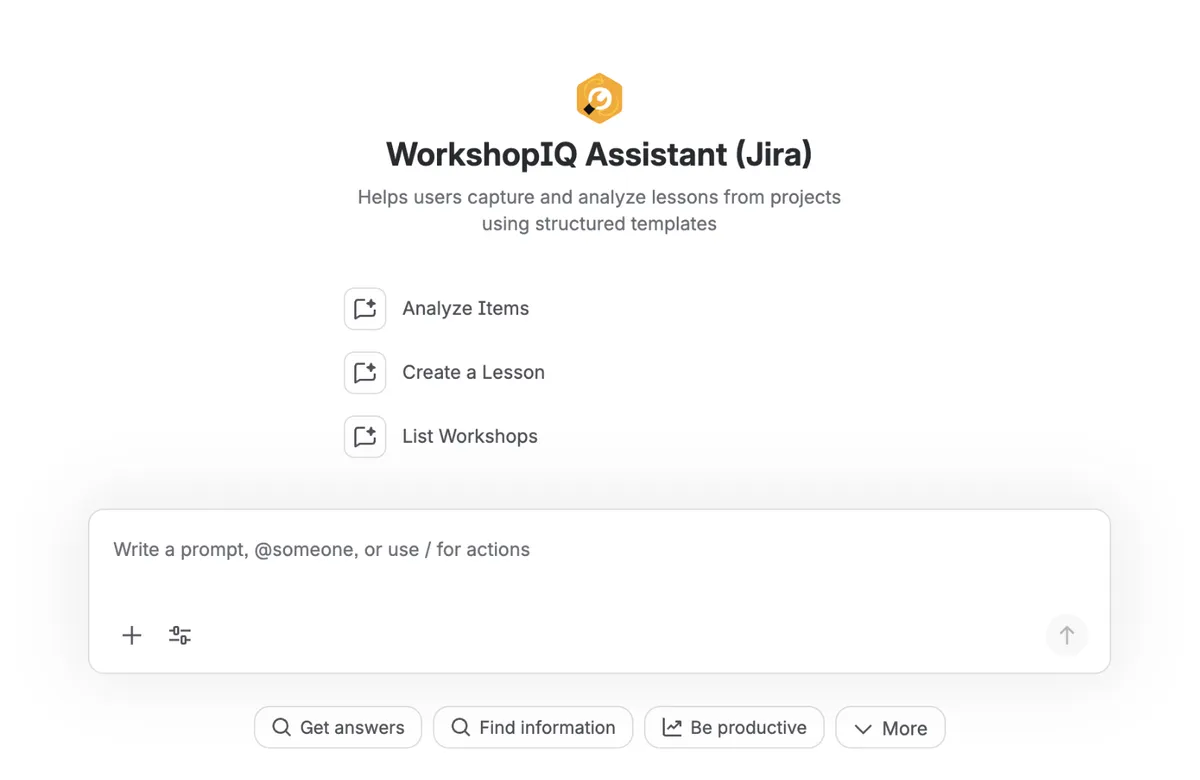Add an attachment with the plus icon
The width and height of the screenshot is (1200, 780).
[x=132, y=635]
